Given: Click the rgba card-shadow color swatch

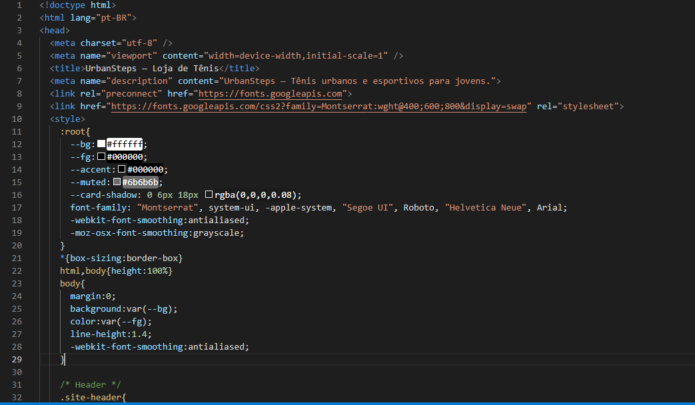Looking at the screenshot, I should coord(208,195).
